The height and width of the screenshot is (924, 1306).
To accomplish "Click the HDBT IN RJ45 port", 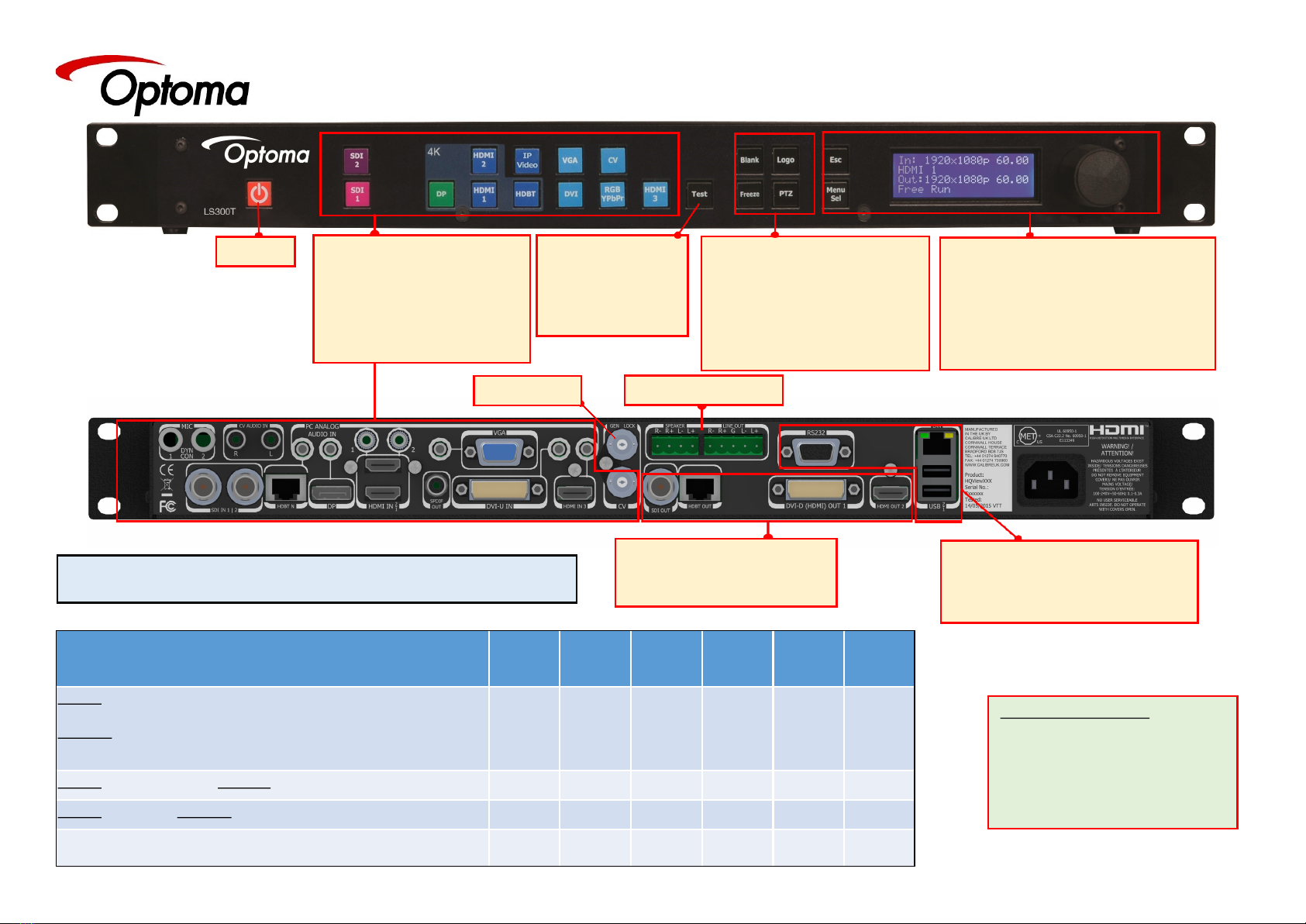I will point(286,488).
